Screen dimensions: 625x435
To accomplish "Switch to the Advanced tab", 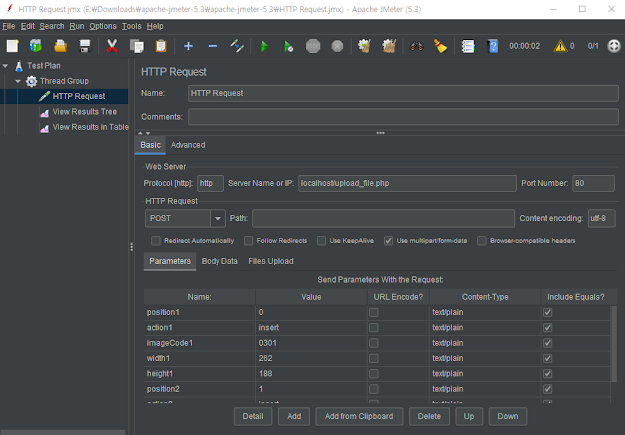I will [x=188, y=145].
